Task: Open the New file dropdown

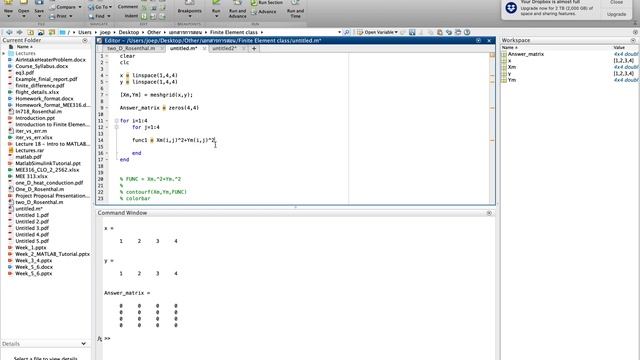Action: pyautogui.click(x=8, y=16)
